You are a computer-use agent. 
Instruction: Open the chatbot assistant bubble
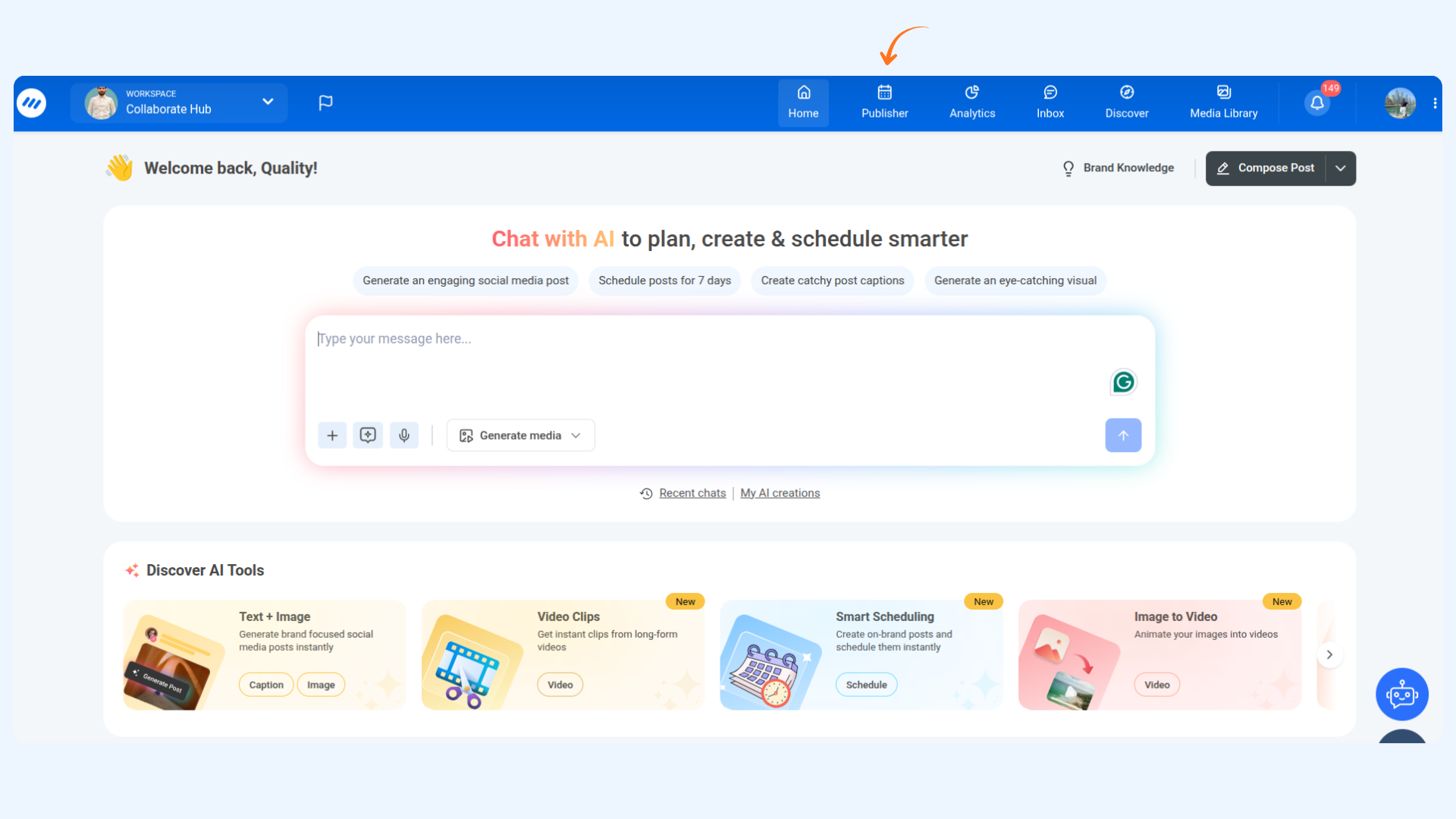(x=1402, y=694)
